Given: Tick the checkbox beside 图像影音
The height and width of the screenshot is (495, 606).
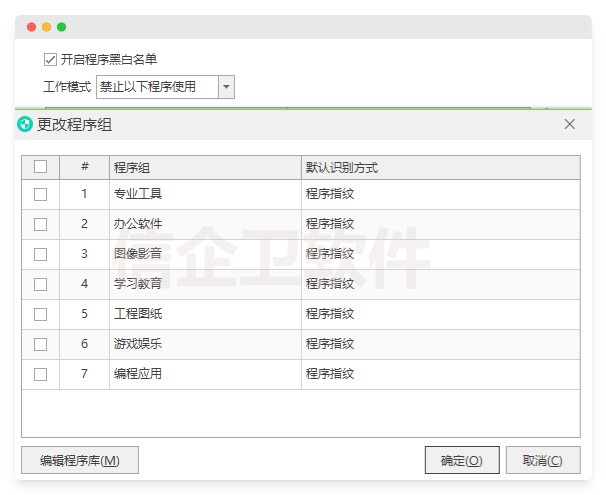Looking at the screenshot, I should (40, 254).
